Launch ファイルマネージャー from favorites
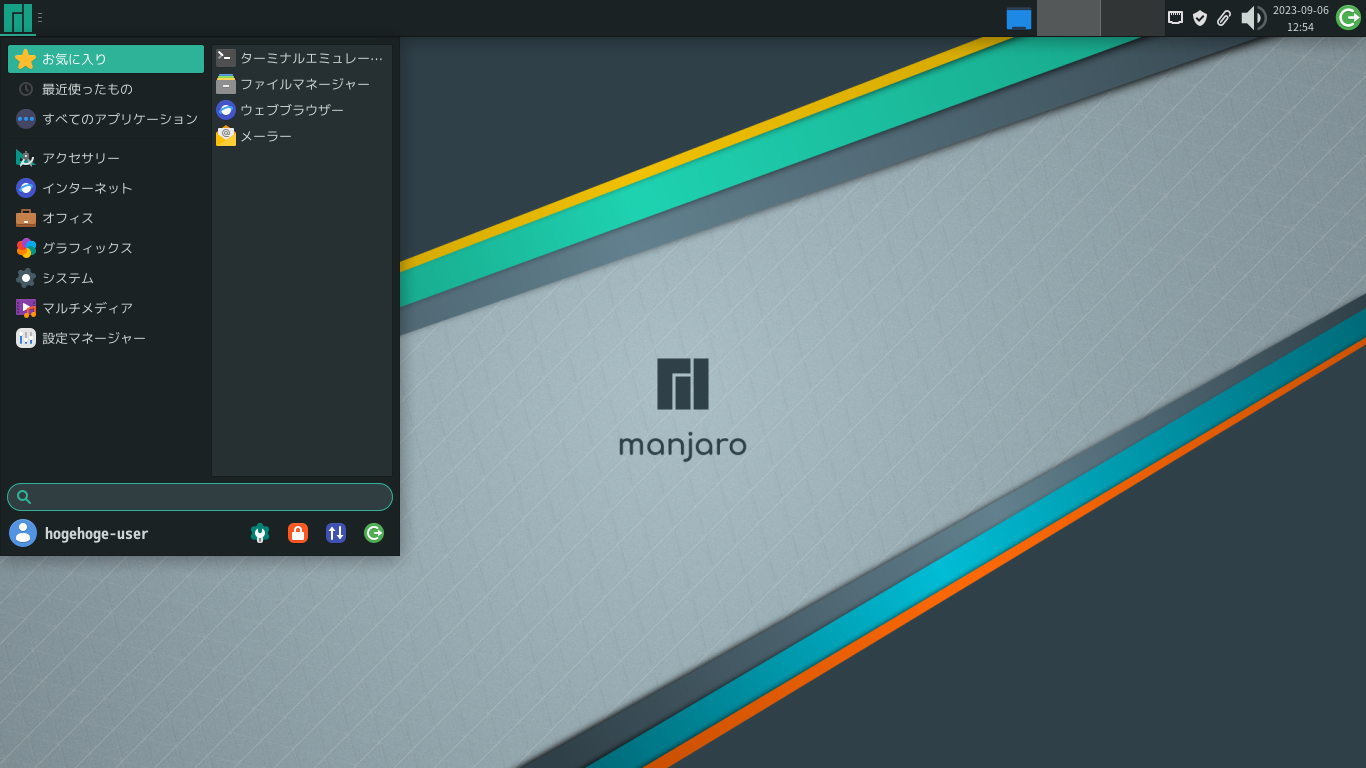1366x768 pixels. 301,84
